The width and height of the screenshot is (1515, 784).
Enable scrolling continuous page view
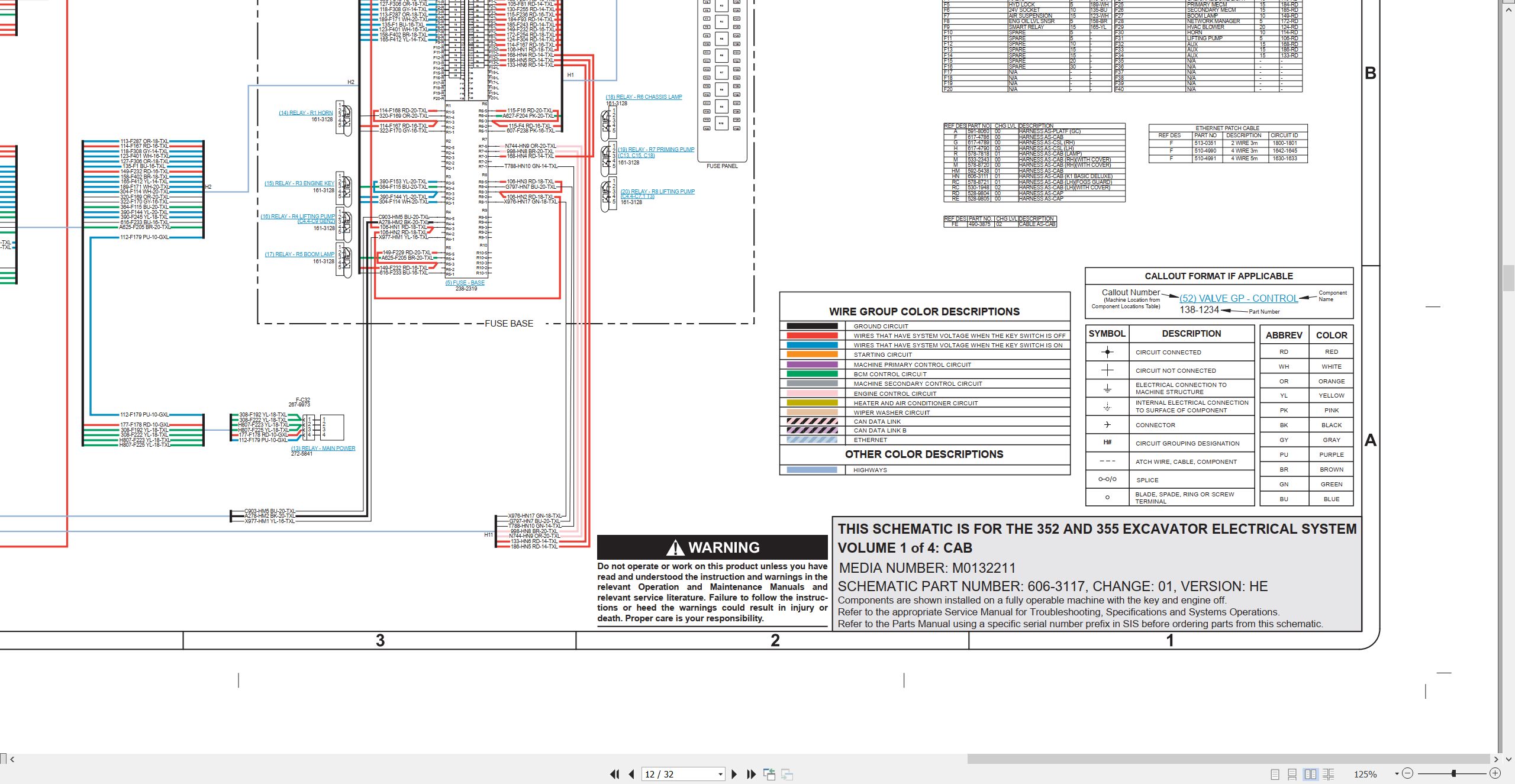click(1292, 774)
